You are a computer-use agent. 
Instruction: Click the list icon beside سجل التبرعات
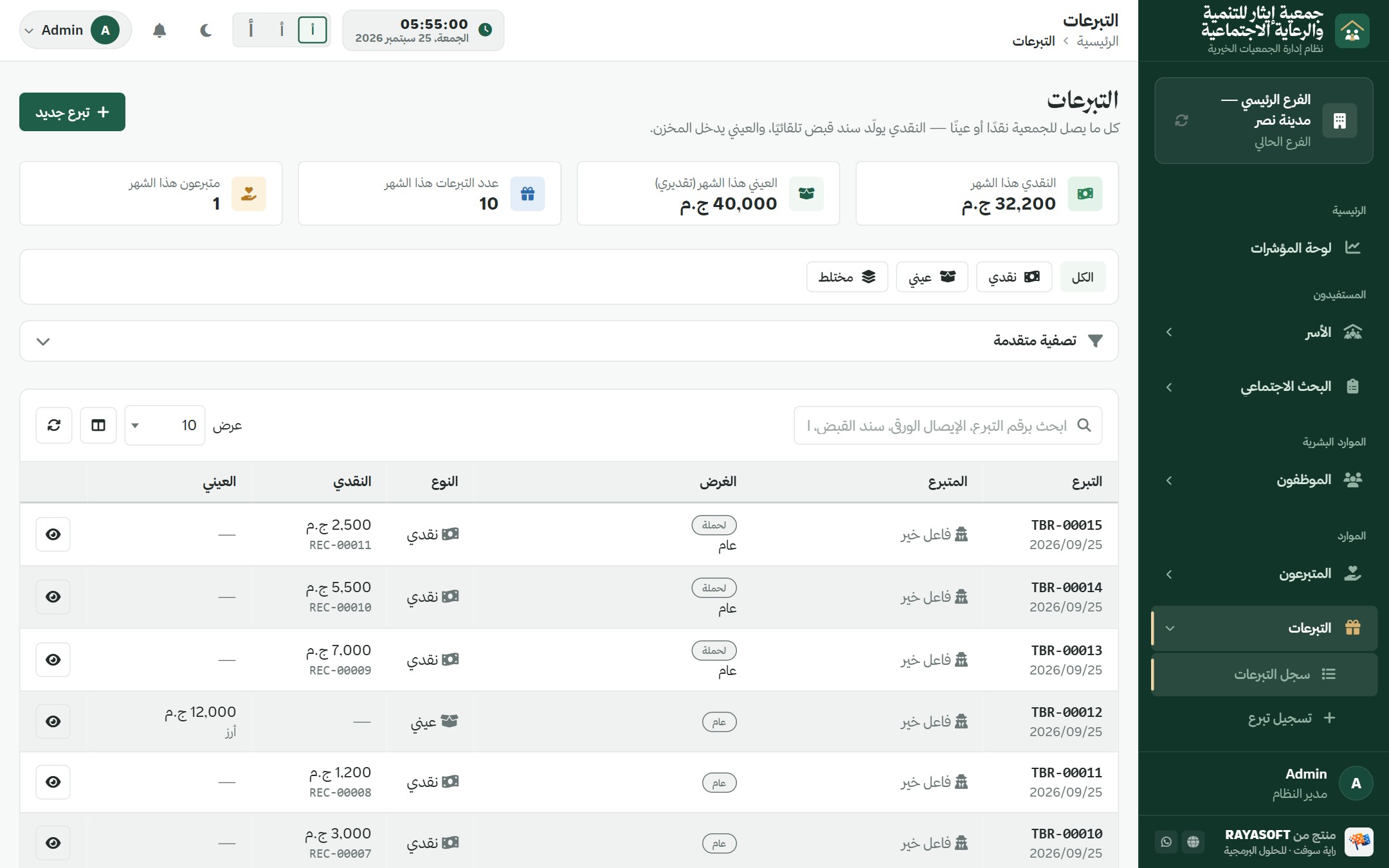pyautogui.click(x=1329, y=674)
